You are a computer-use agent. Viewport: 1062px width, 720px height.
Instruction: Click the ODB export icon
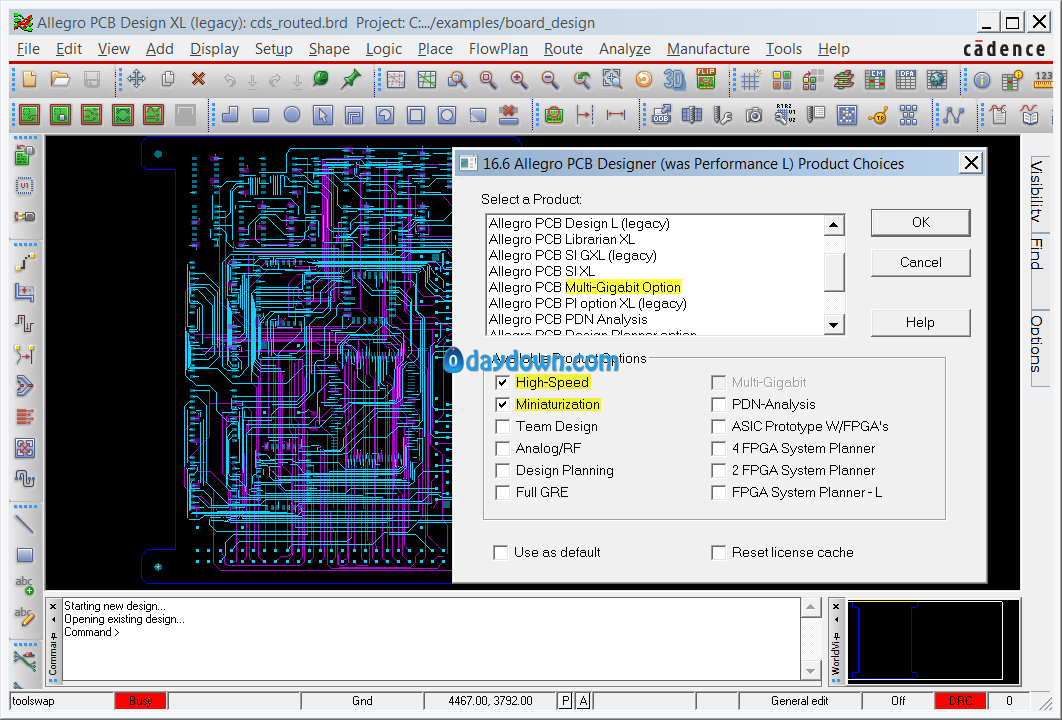[x=661, y=116]
